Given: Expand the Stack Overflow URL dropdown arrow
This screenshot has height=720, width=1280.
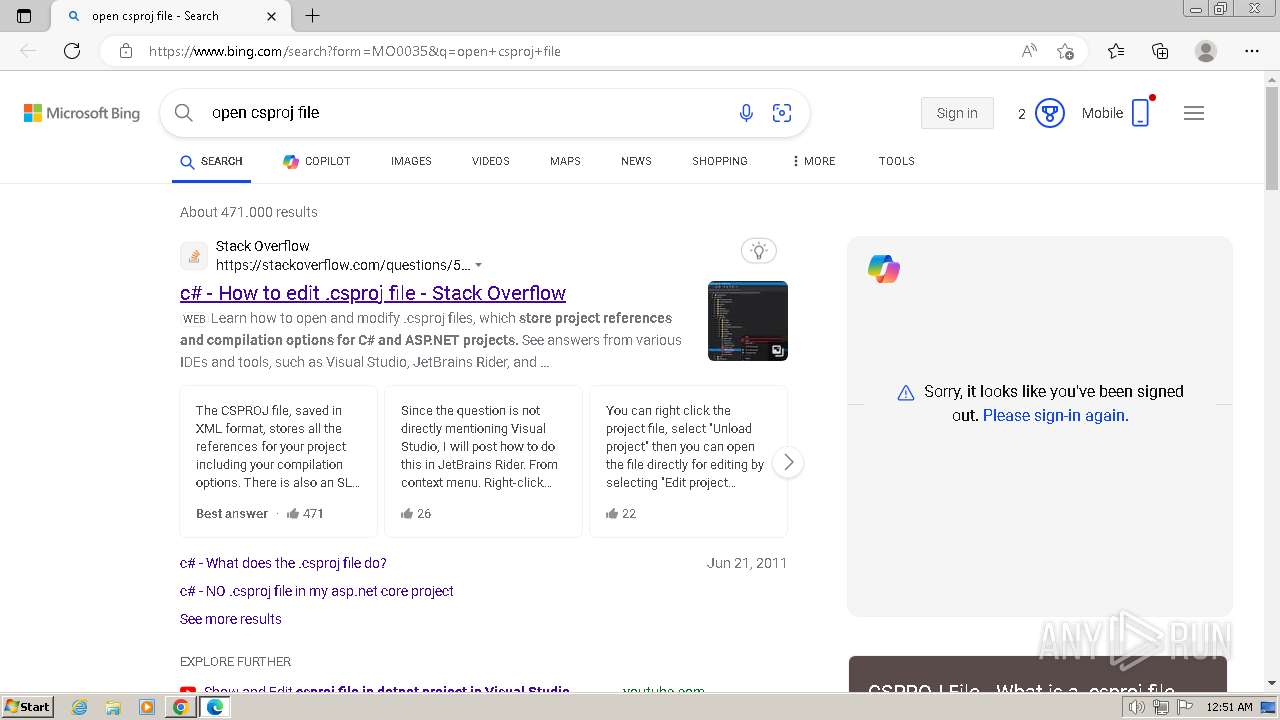Looking at the screenshot, I should click(x=478, y=265).
